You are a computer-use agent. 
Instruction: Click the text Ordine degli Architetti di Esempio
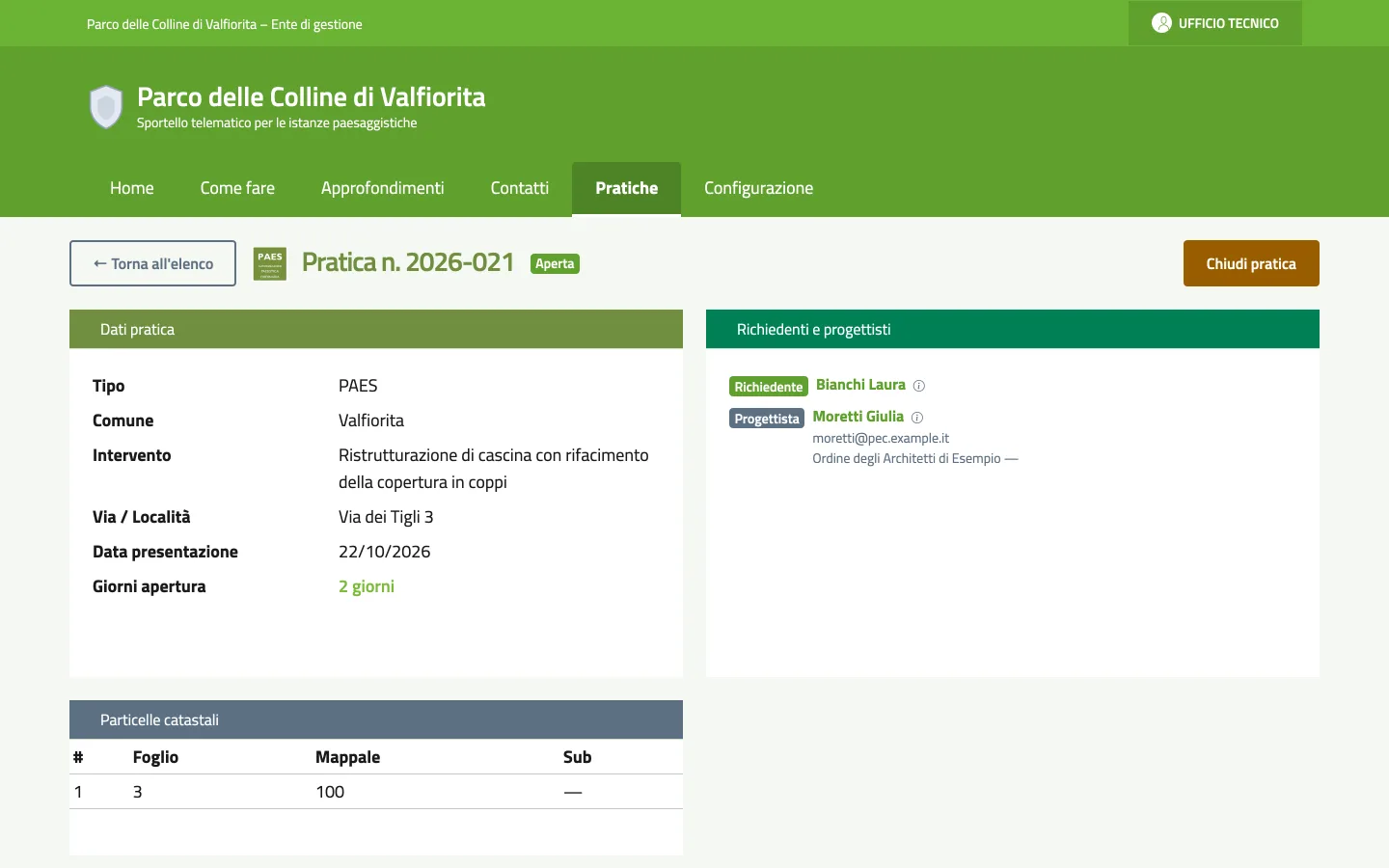[x=907, y=458]
